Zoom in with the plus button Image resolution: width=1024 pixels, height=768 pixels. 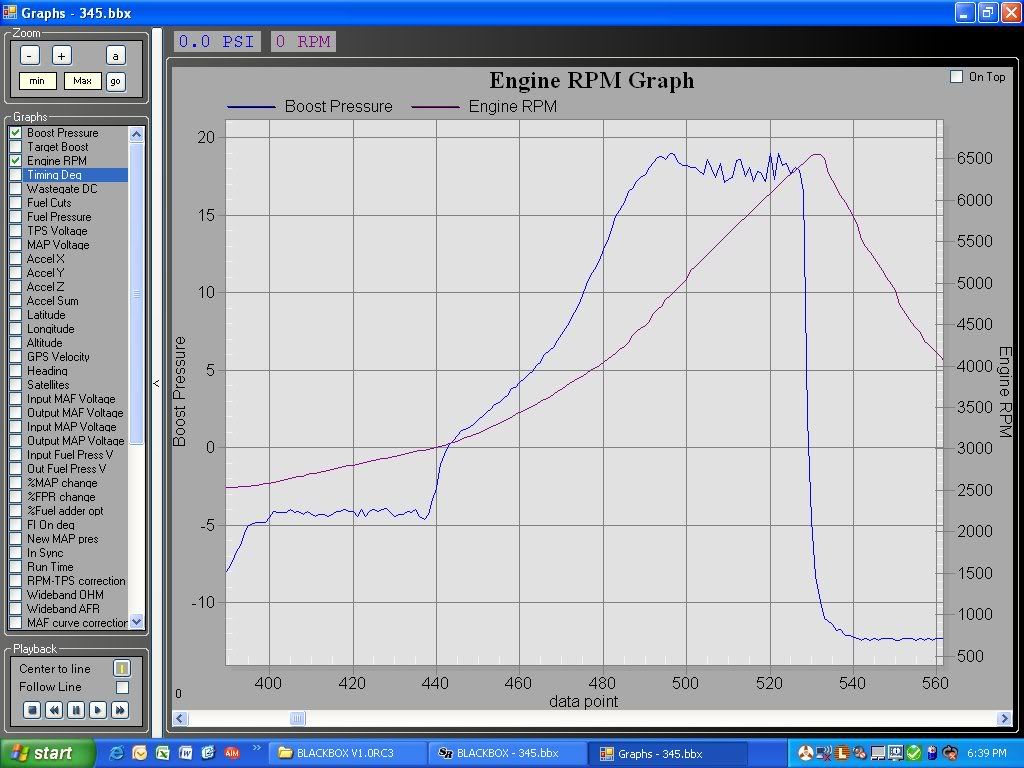click(61, 56)
